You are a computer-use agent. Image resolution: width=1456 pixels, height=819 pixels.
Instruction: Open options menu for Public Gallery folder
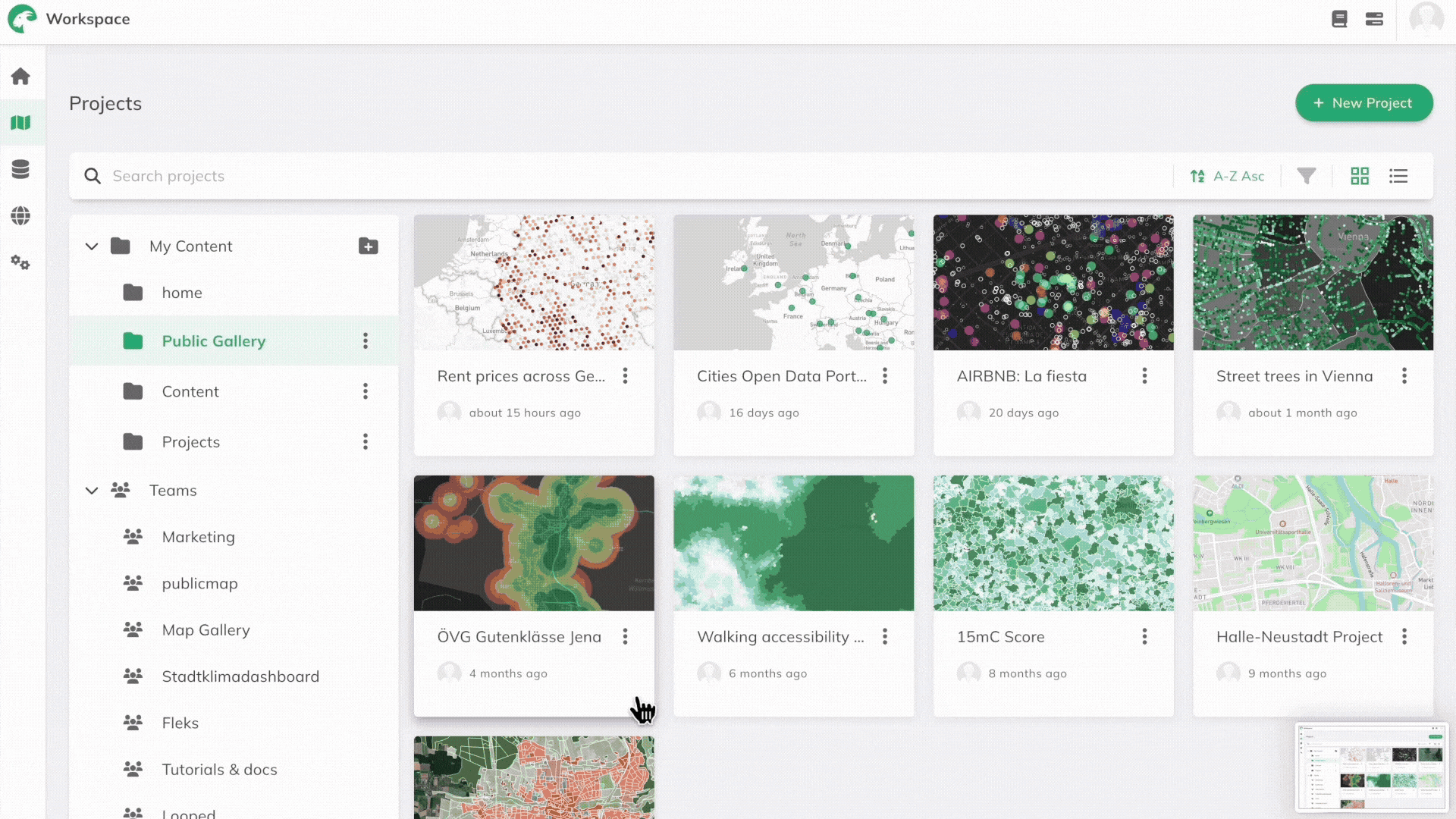pyautogui.click(x=366, y=341)
